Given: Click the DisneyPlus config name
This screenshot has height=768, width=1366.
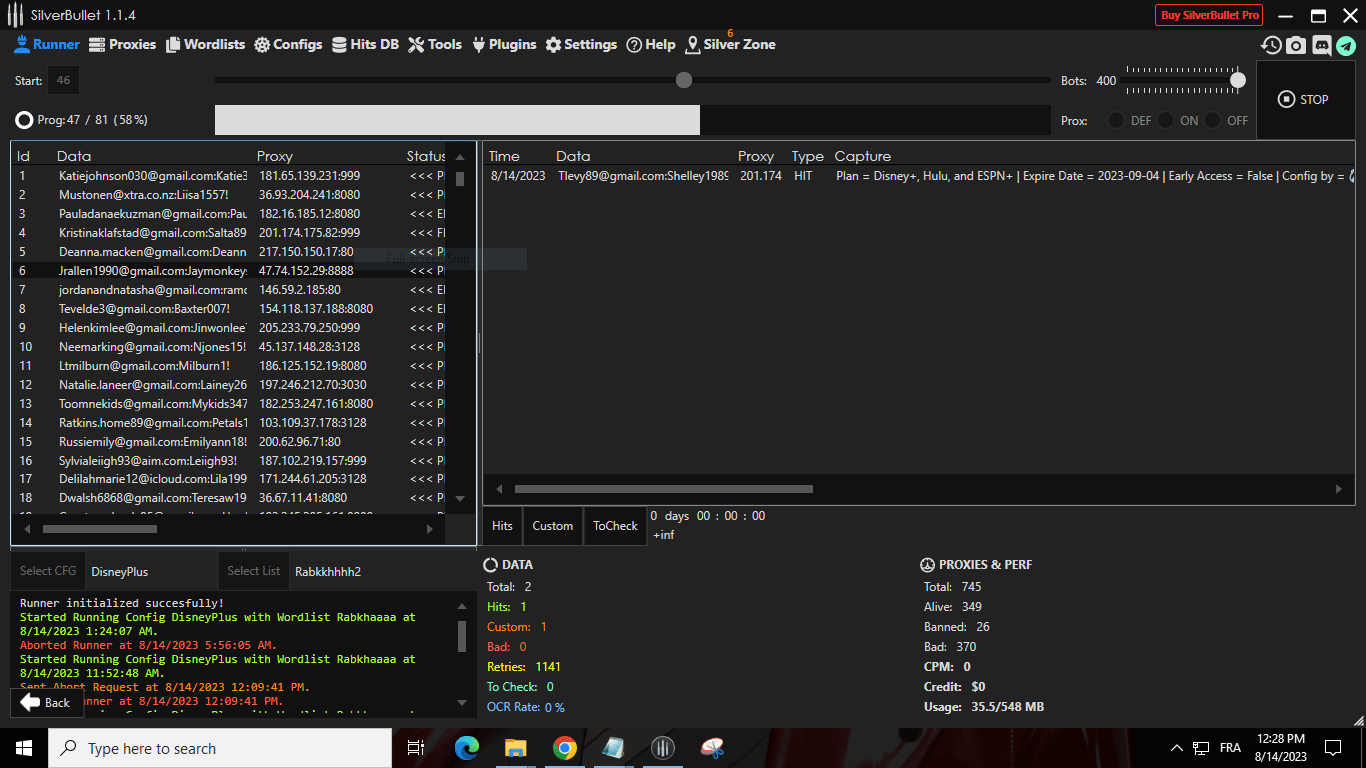Looking at the screenshot, I should [120, 572].
